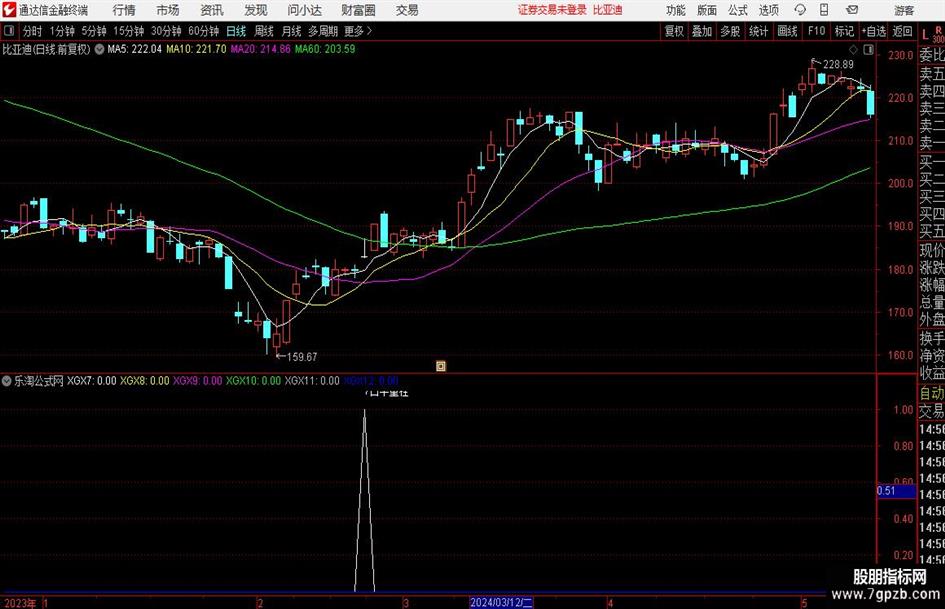
Task: Click the 游客 guest account button
Action: 904,10
